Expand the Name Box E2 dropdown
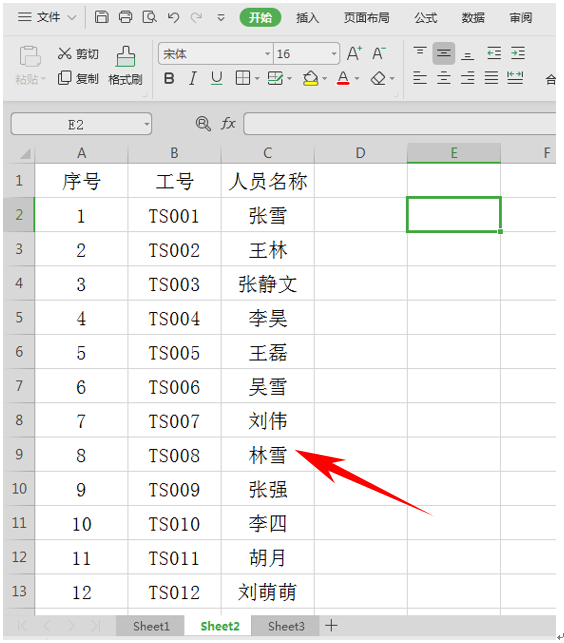The height and width of the screenshot is (643, 564). [146, 124]
